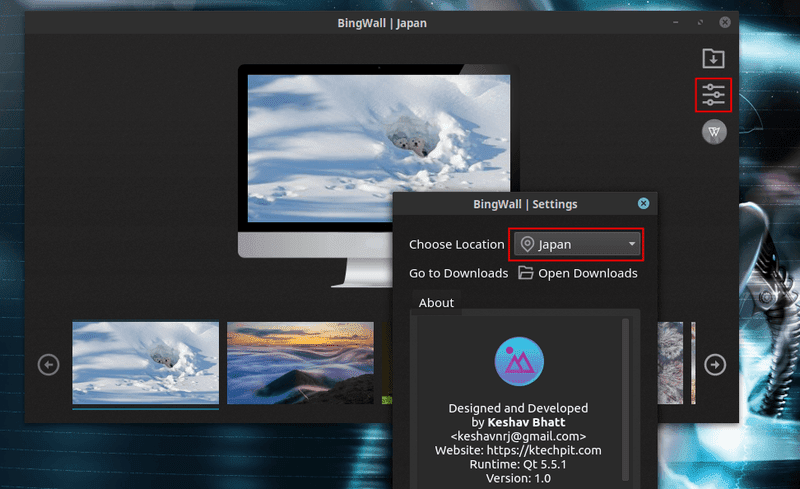Image resolution: width=800 pixels, height=489 pixels.
Task: Click the 'Runtime: Qt 5.5.1' text
Action: [518, 464]
